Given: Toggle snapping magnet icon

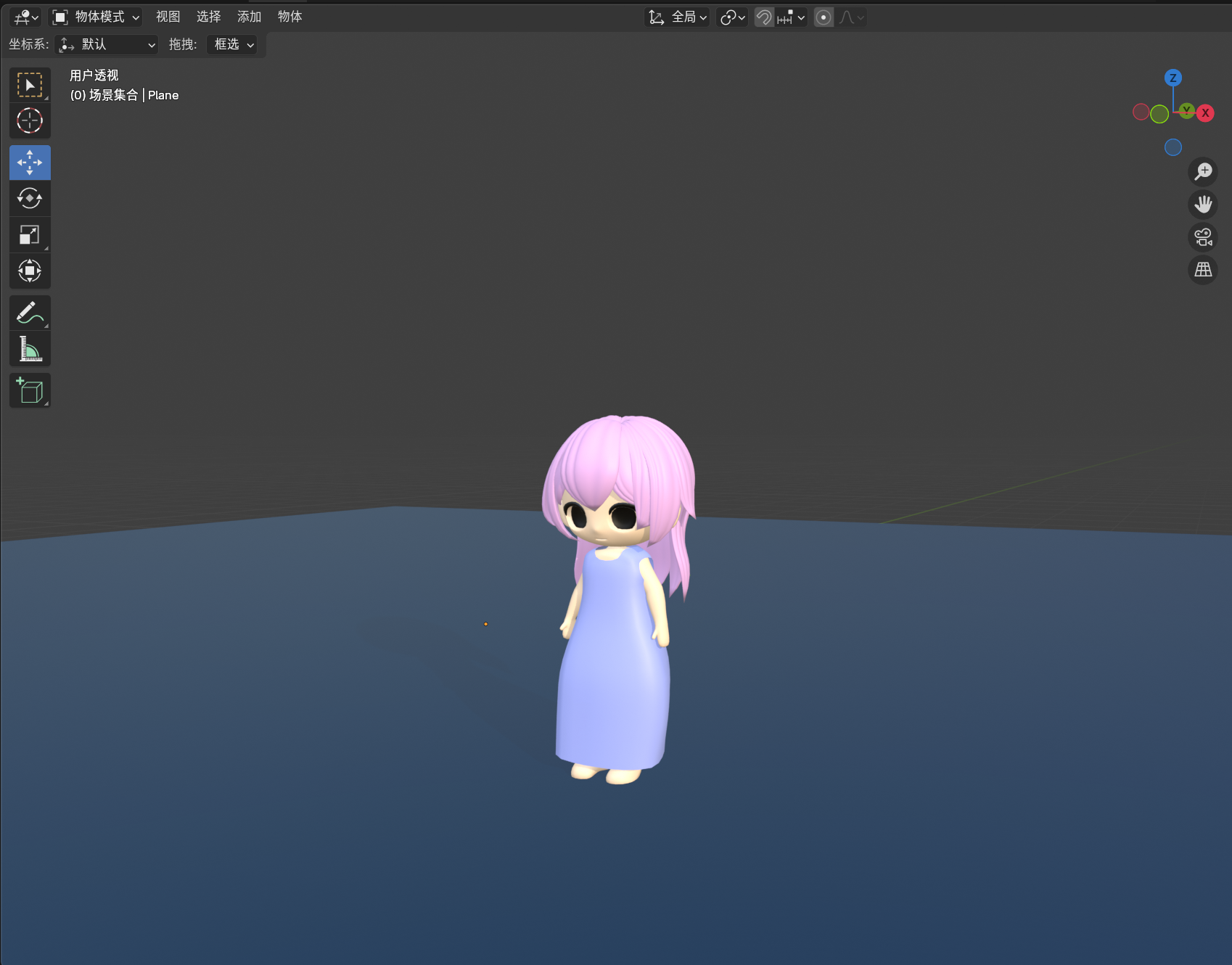Looking at the screenshot, I should [763, 17].
